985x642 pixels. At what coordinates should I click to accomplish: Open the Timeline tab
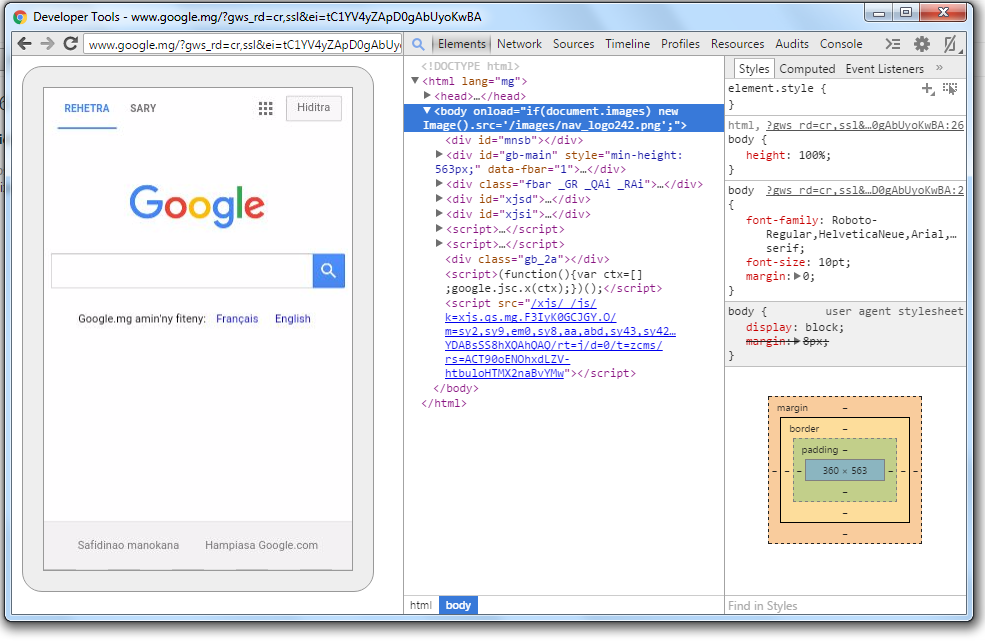628,44
